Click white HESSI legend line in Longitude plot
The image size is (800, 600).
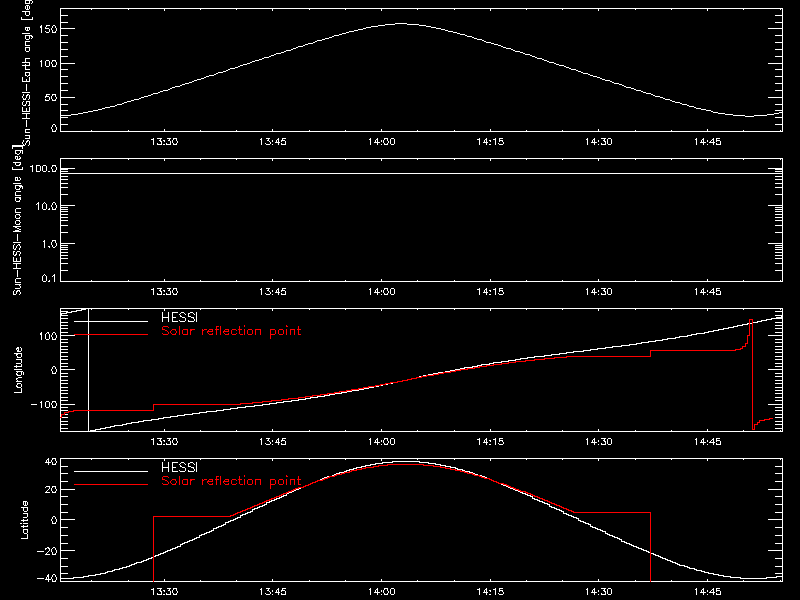tap(111, 321)
